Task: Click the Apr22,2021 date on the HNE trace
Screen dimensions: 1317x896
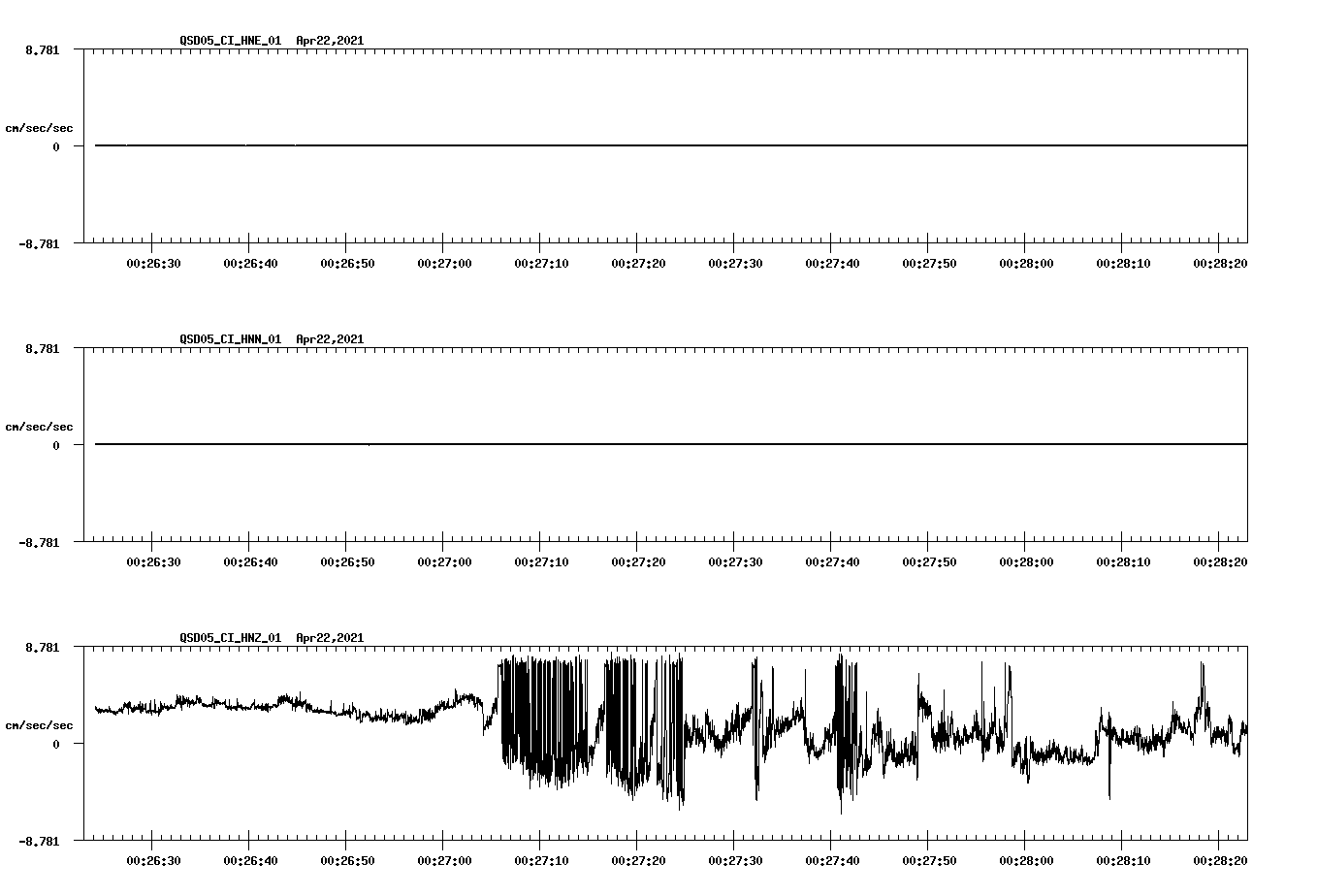Action: click(x=329, y=41)
